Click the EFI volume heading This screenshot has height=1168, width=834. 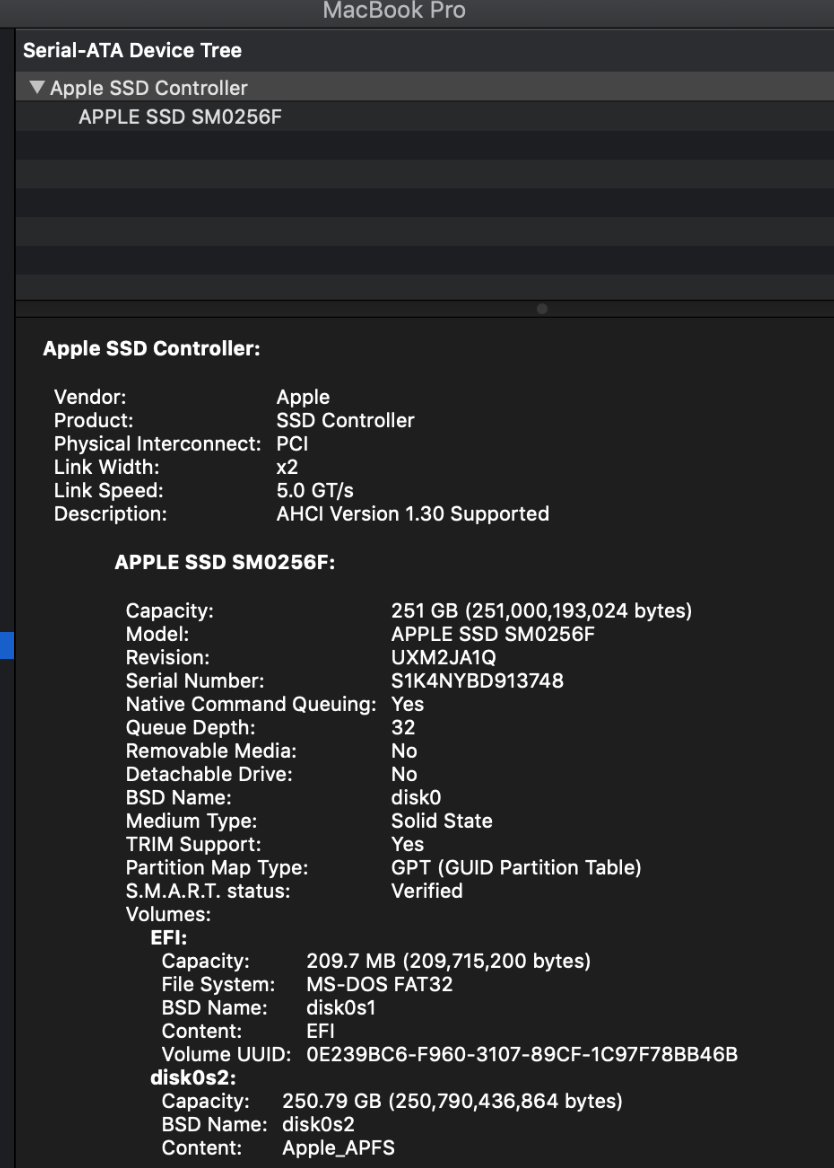[169, 938]
